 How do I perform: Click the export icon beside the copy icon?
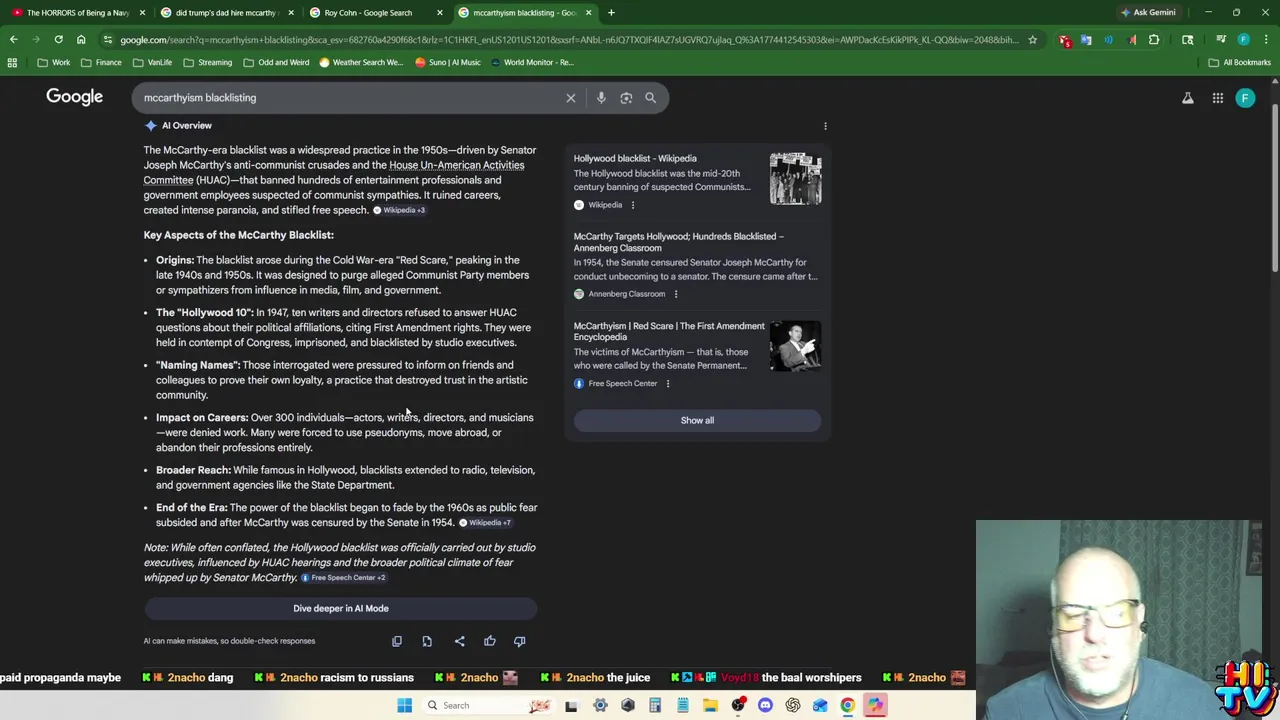coord(427,641)
